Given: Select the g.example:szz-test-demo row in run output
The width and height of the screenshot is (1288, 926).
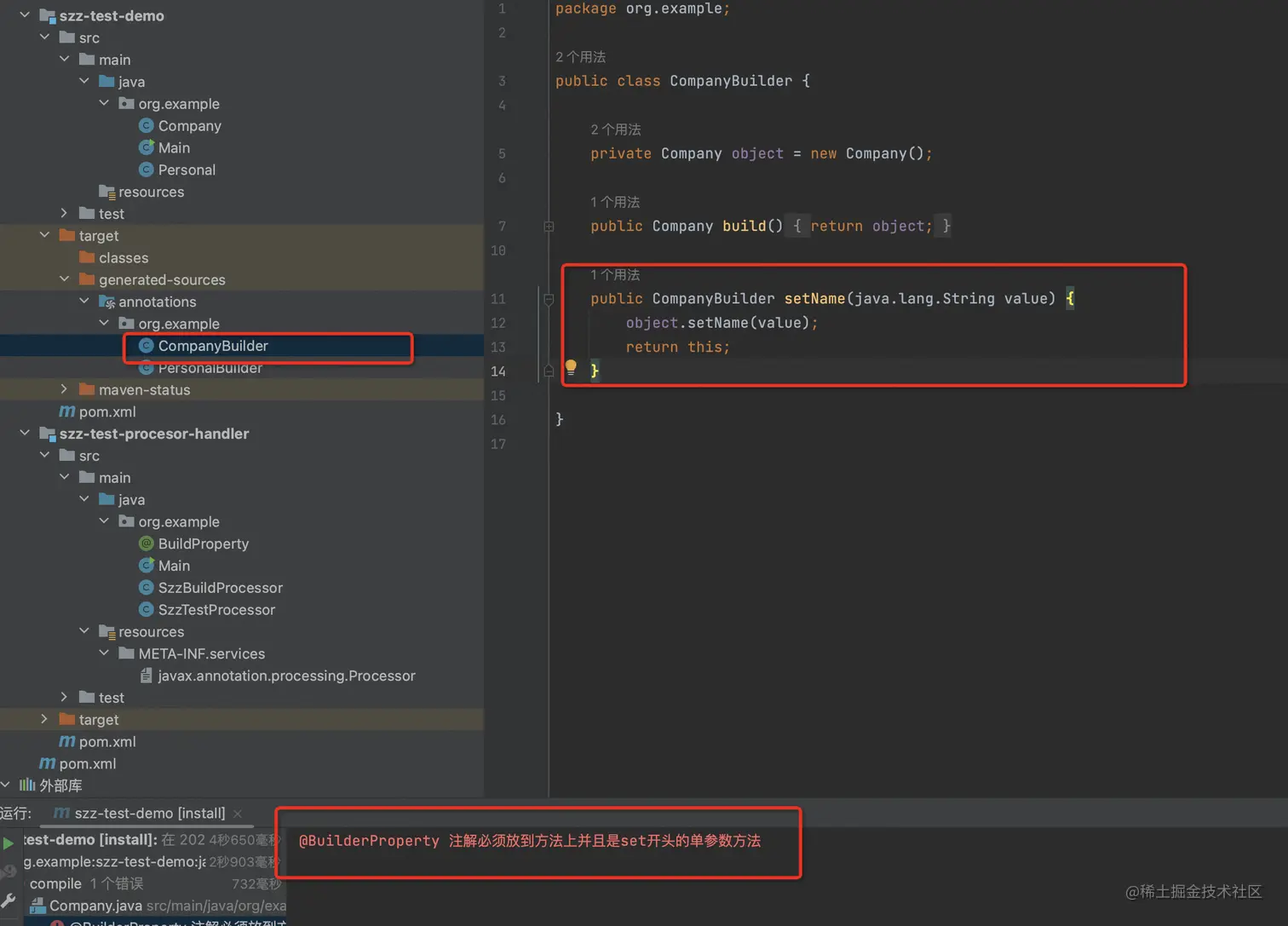Looking at the screenshot, I should tap(156, 861).
